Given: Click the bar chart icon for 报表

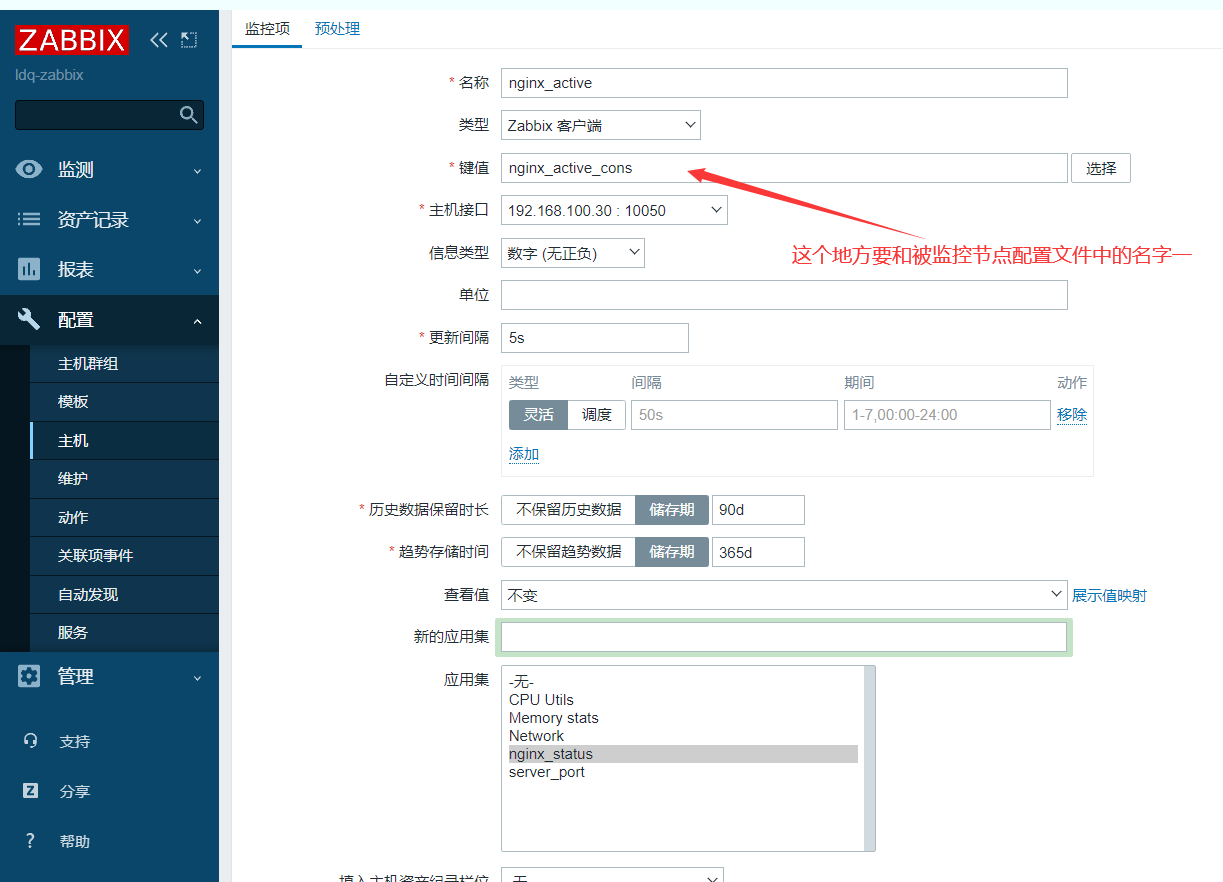Looking at the screenshot, I should tap(29, 269).
